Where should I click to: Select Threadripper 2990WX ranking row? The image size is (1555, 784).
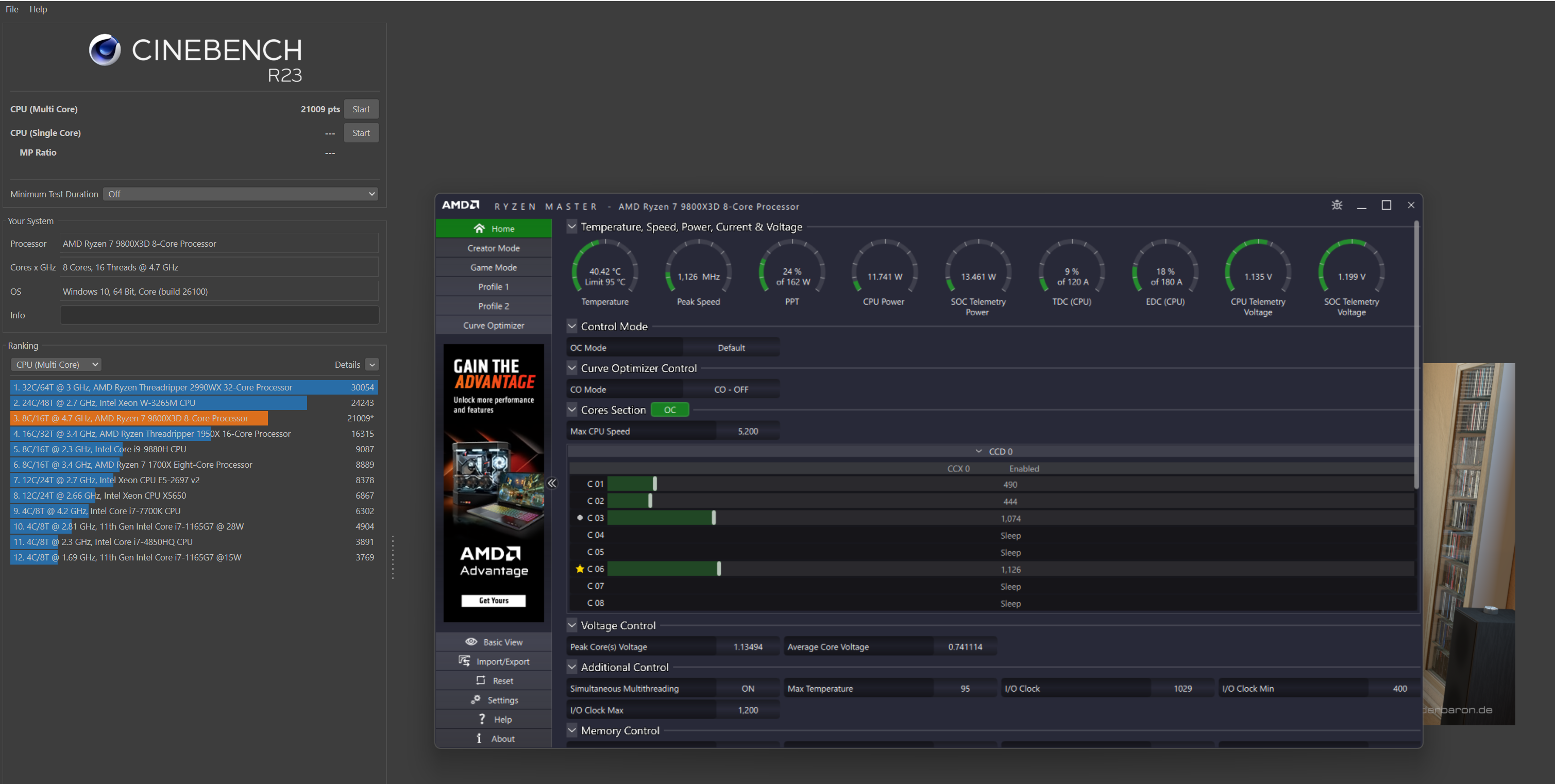pyautogui.click(x=194, y=387)
